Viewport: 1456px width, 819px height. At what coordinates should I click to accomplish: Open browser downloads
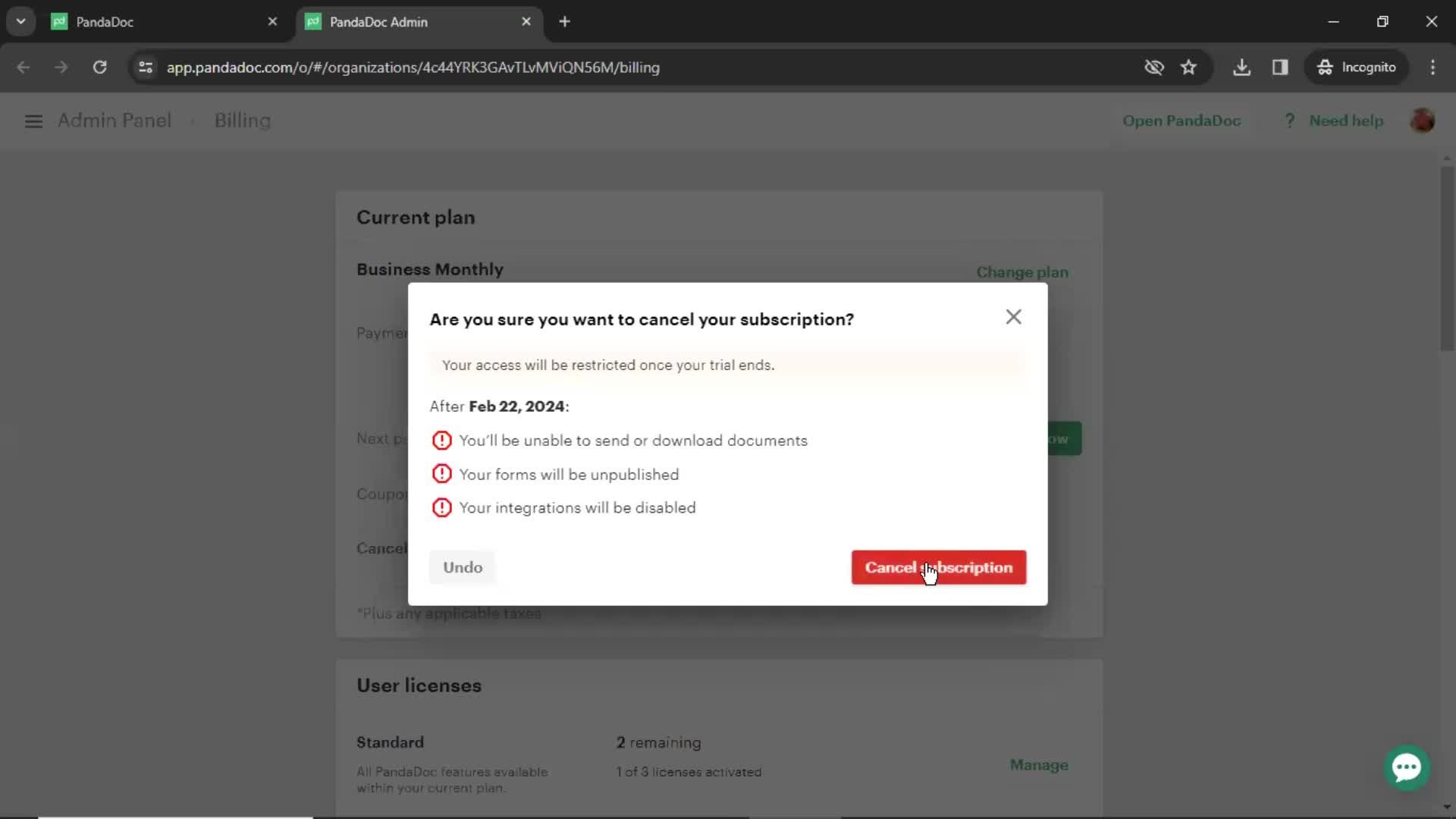(1241, 67)
